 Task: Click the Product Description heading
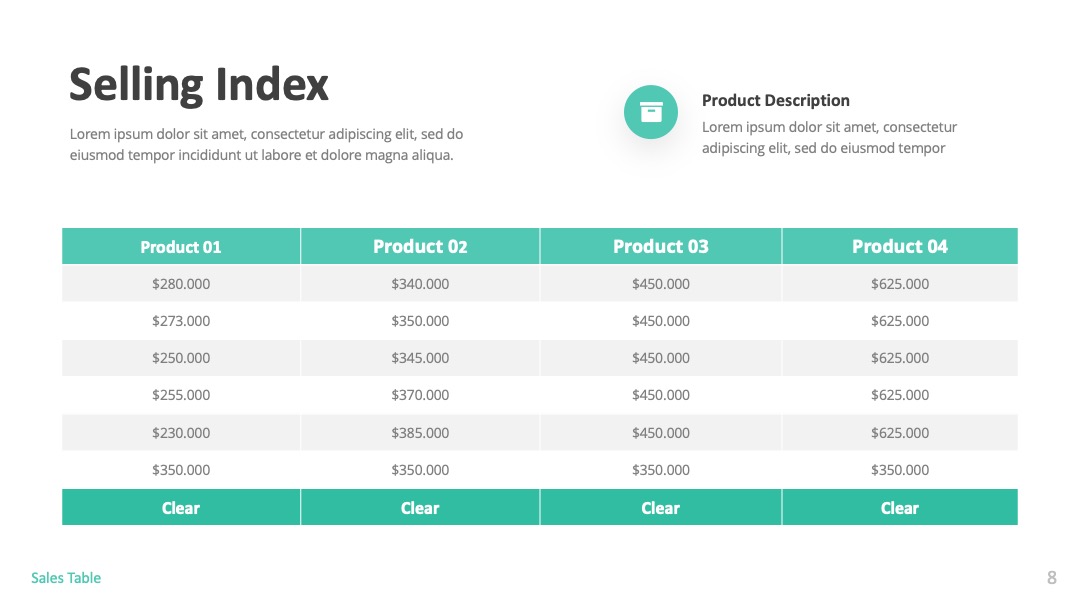pyautogui.click(x=776, y=101)
